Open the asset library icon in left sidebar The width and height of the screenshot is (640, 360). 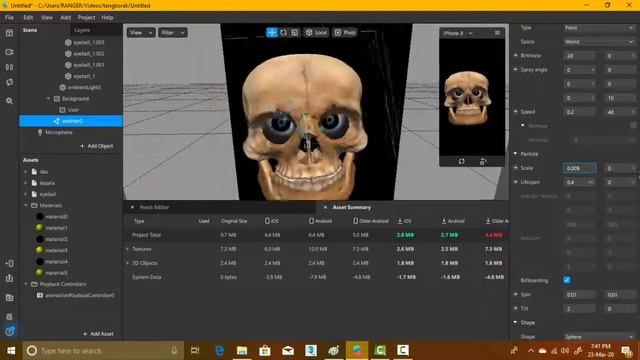click(x=9, y=298)
